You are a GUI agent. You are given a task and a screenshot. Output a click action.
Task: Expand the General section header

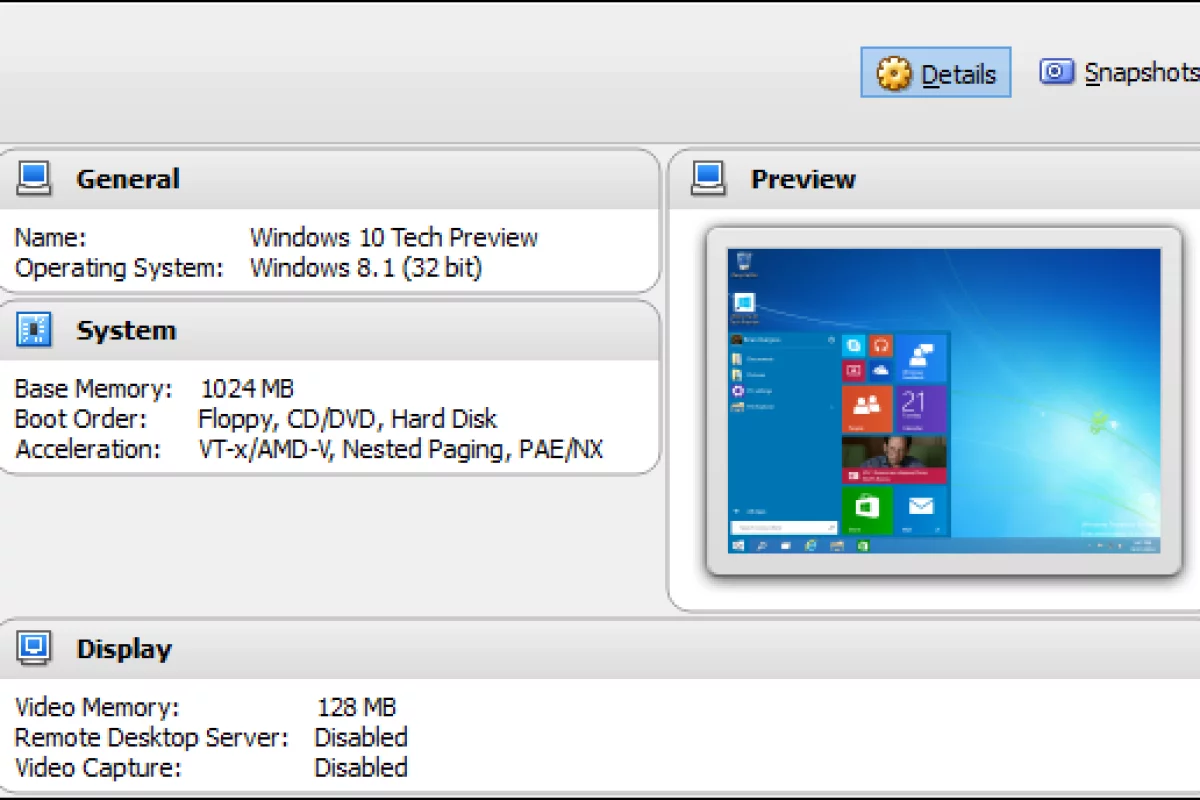[x=127, y=178]
